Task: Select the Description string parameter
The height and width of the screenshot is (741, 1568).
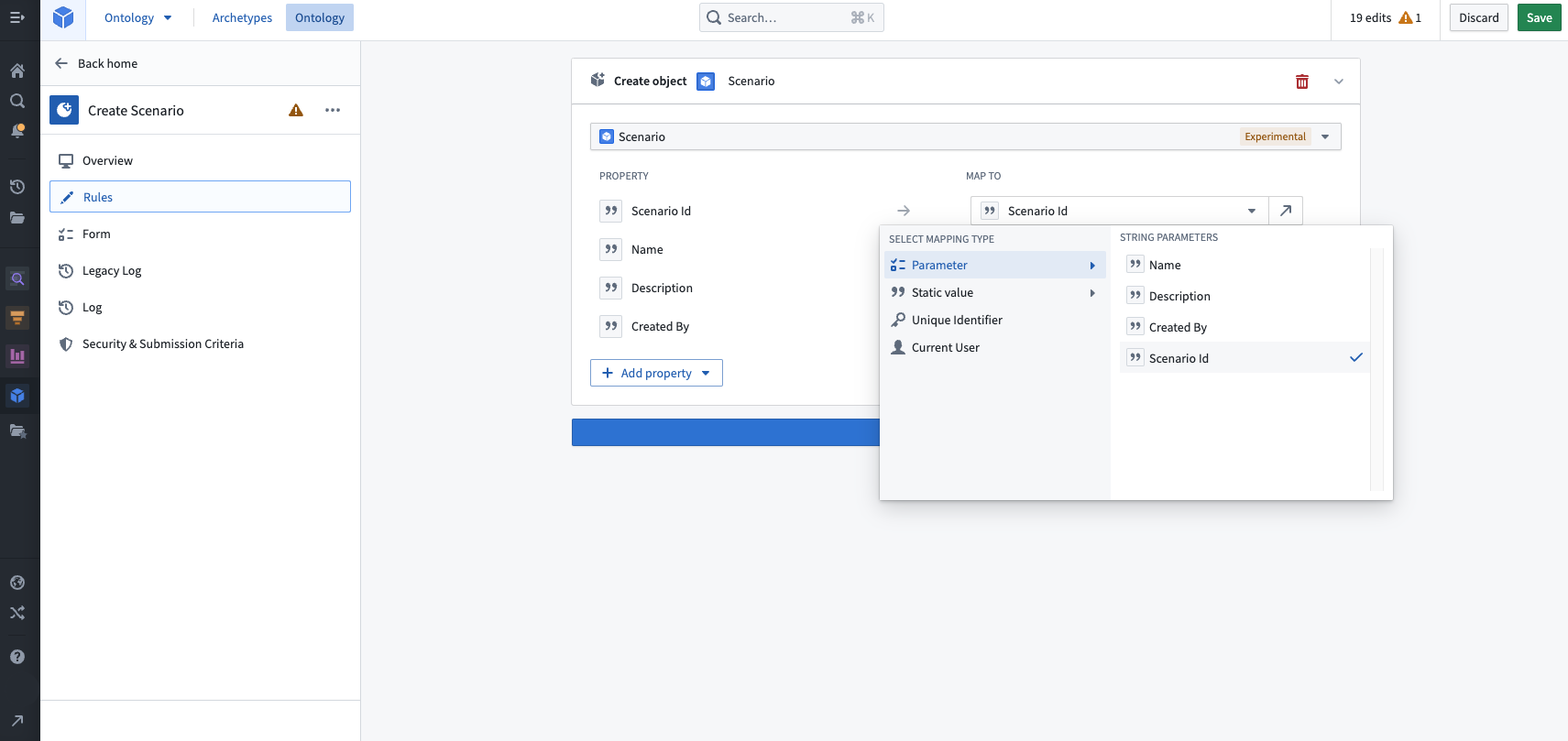Action: click(x=1245, y=296)
